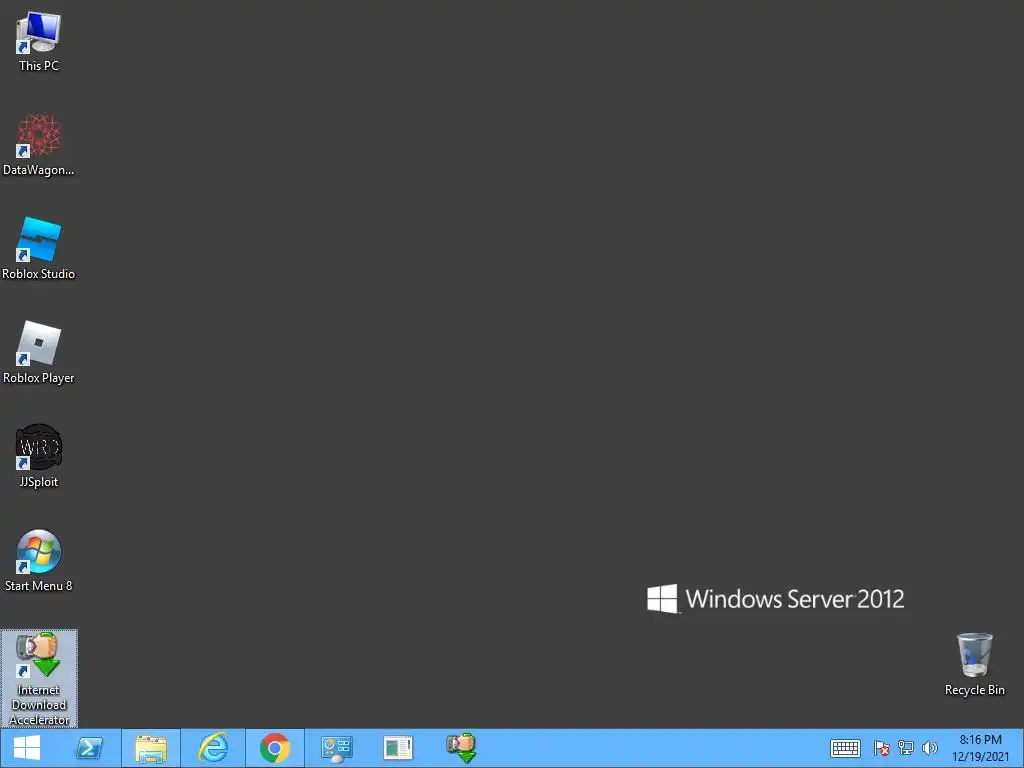Open Action Center flag icon
The image size is (1024, 768).
pyautogui.click(x=882, y=748)
